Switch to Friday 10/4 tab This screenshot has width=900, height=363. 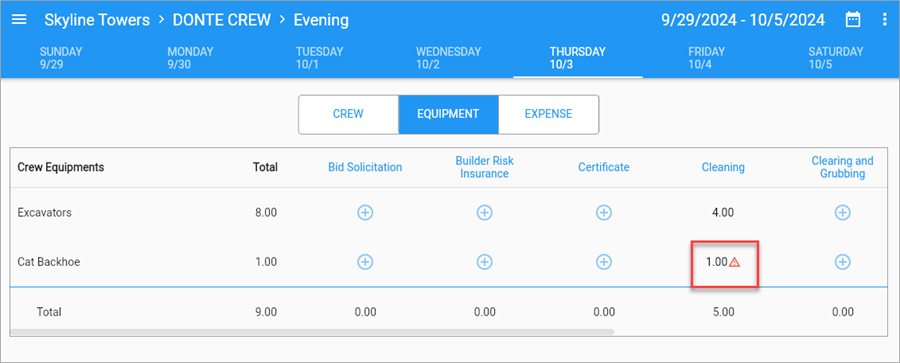pos(707,57)
